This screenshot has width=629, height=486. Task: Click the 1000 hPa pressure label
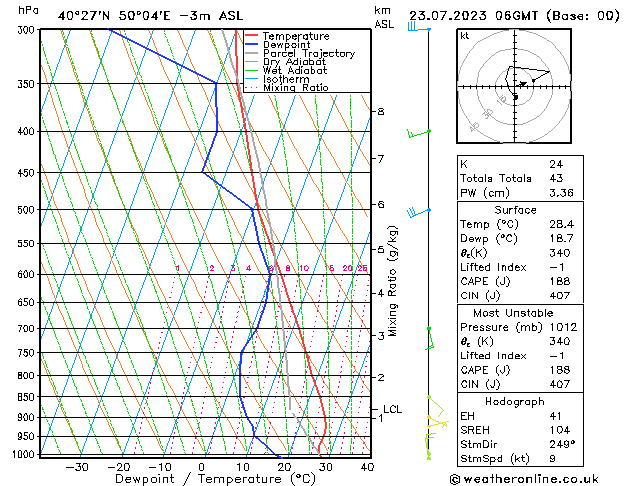pyautogui.click(x=26, y=455)
